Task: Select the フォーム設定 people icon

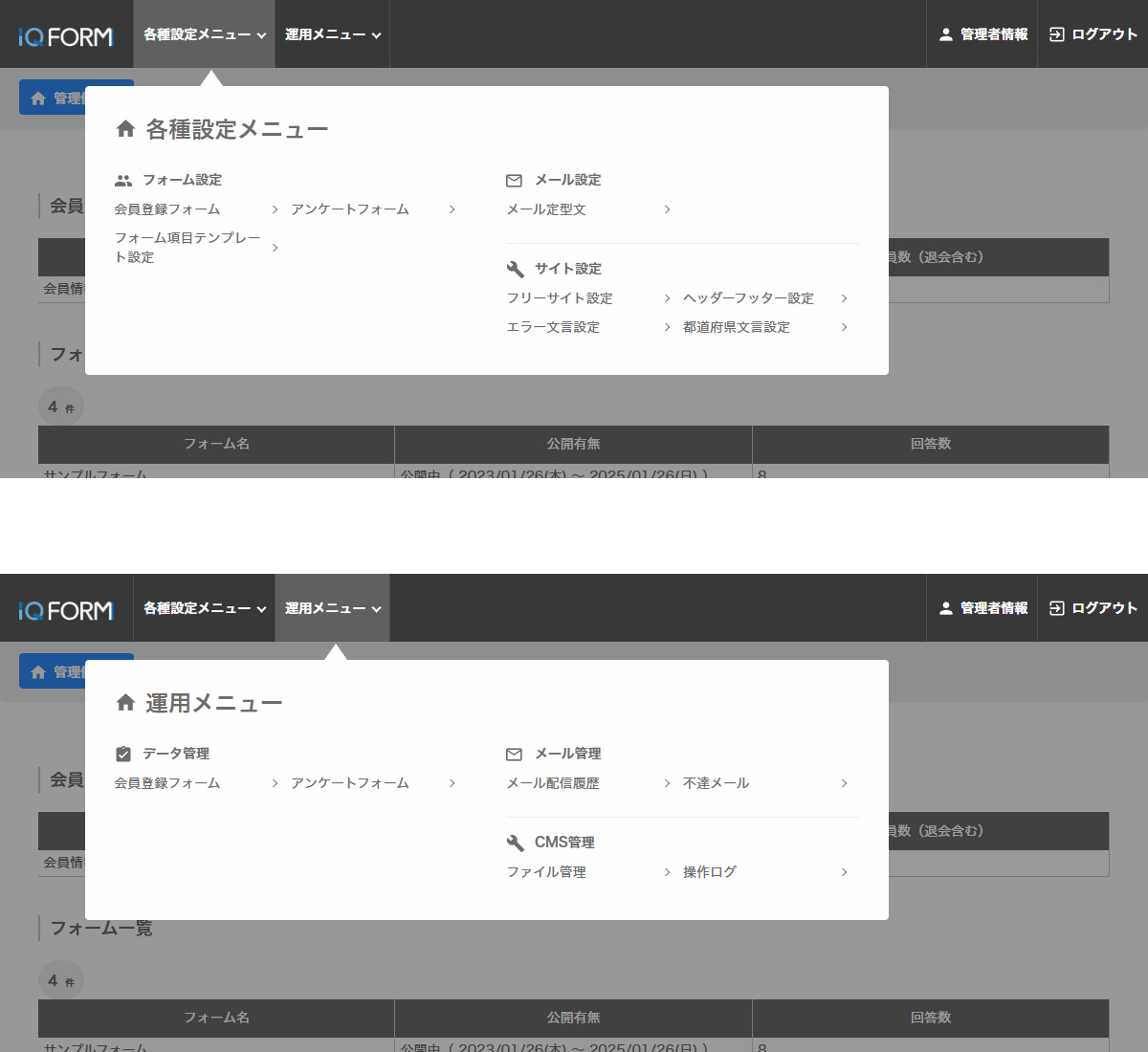Action: pos(123,179)
